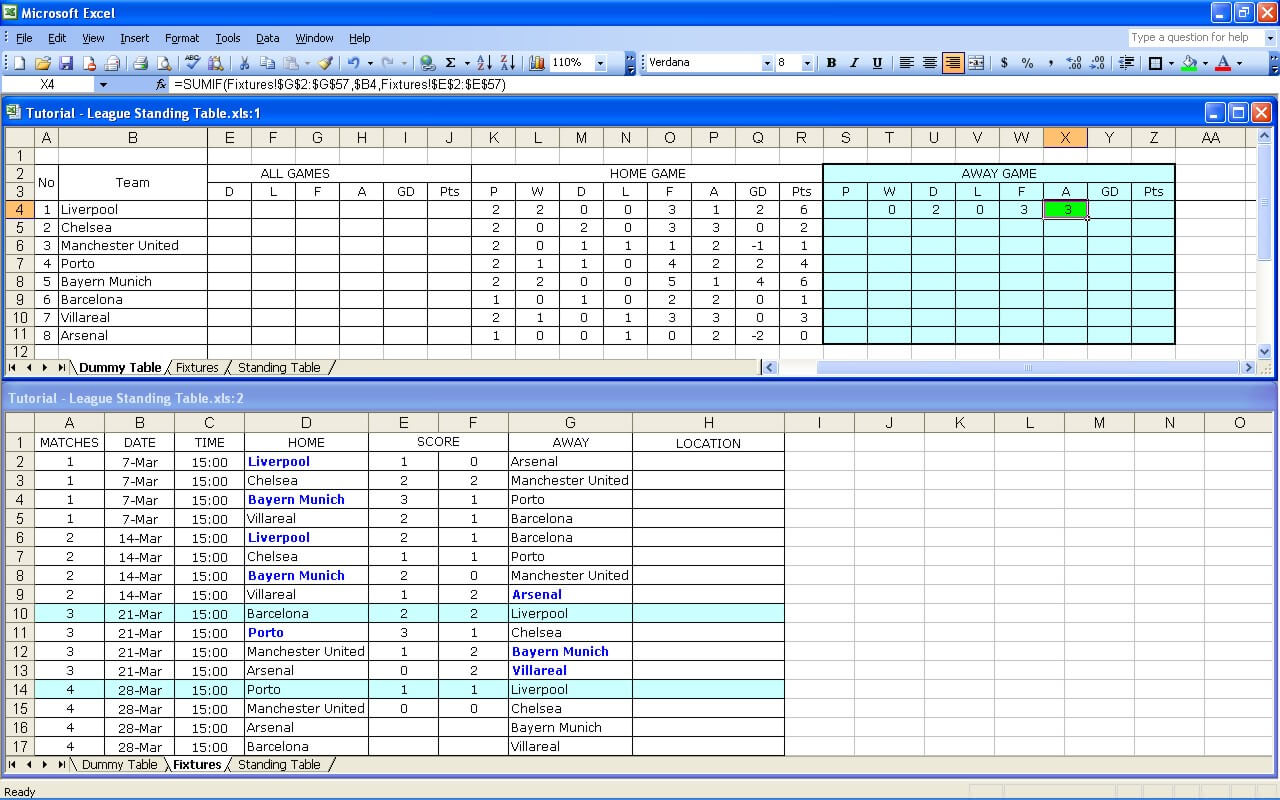
Task: Switch to Dummy Table tab in bottom window
Action: pos(119,765)
